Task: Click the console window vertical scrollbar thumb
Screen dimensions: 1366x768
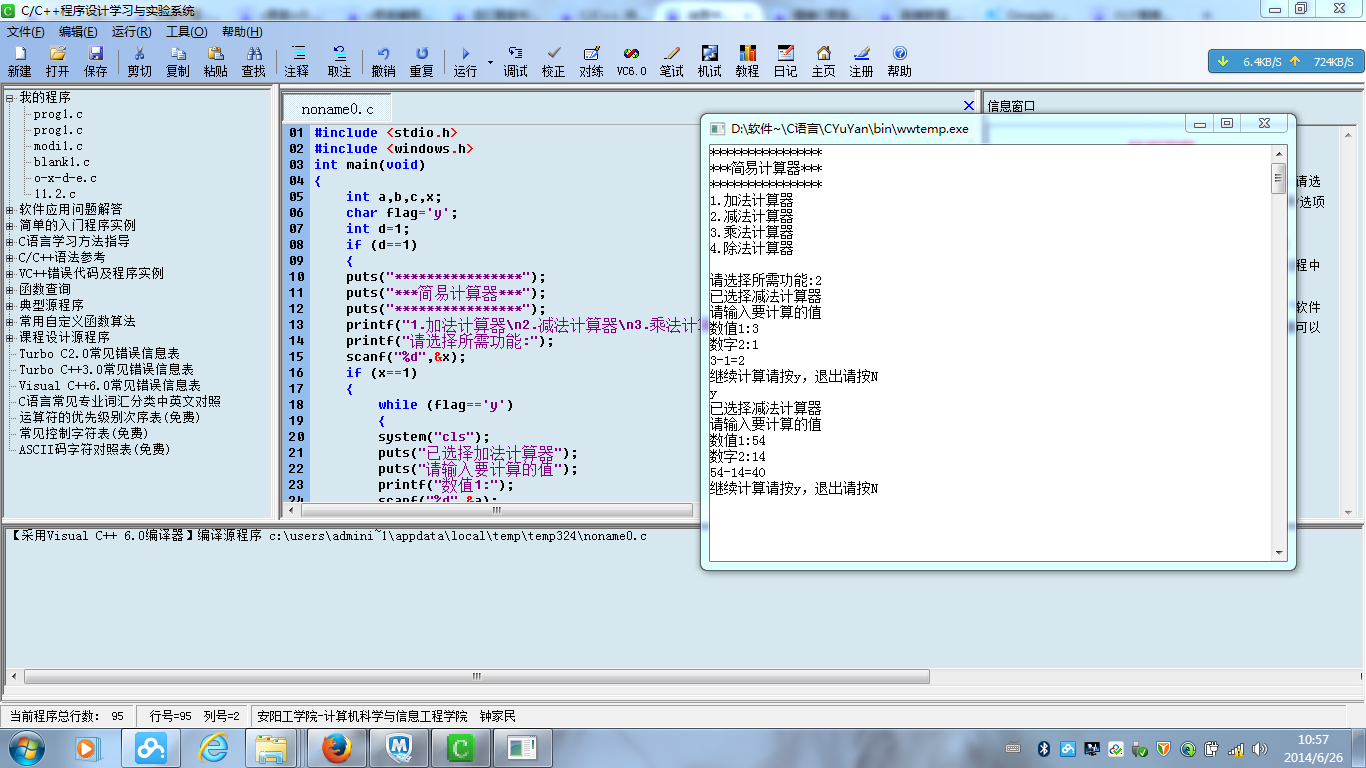Action: tap(1278, 178)
